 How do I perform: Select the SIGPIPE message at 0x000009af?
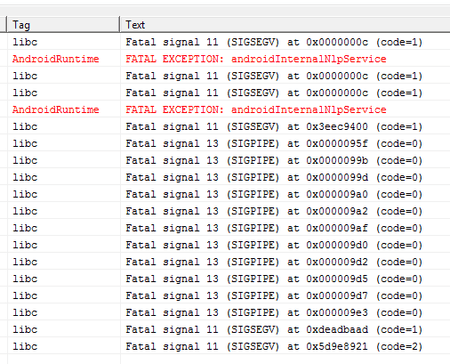click(274, 228)
